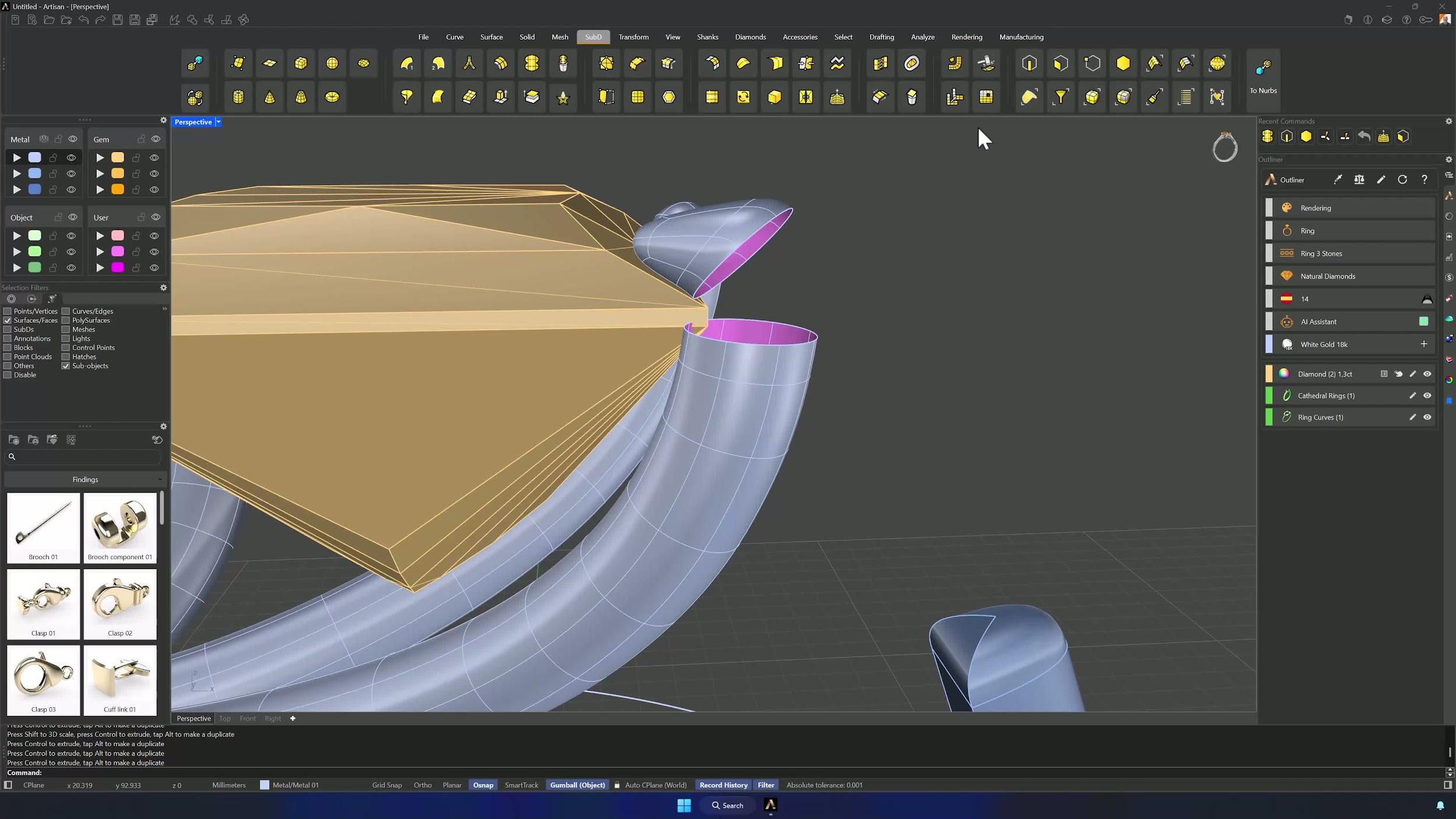This screenshot has height=819, width=1456.
Task: Edit the Cathedral Rings (1) pencil icon
Action: (1412, 396)
